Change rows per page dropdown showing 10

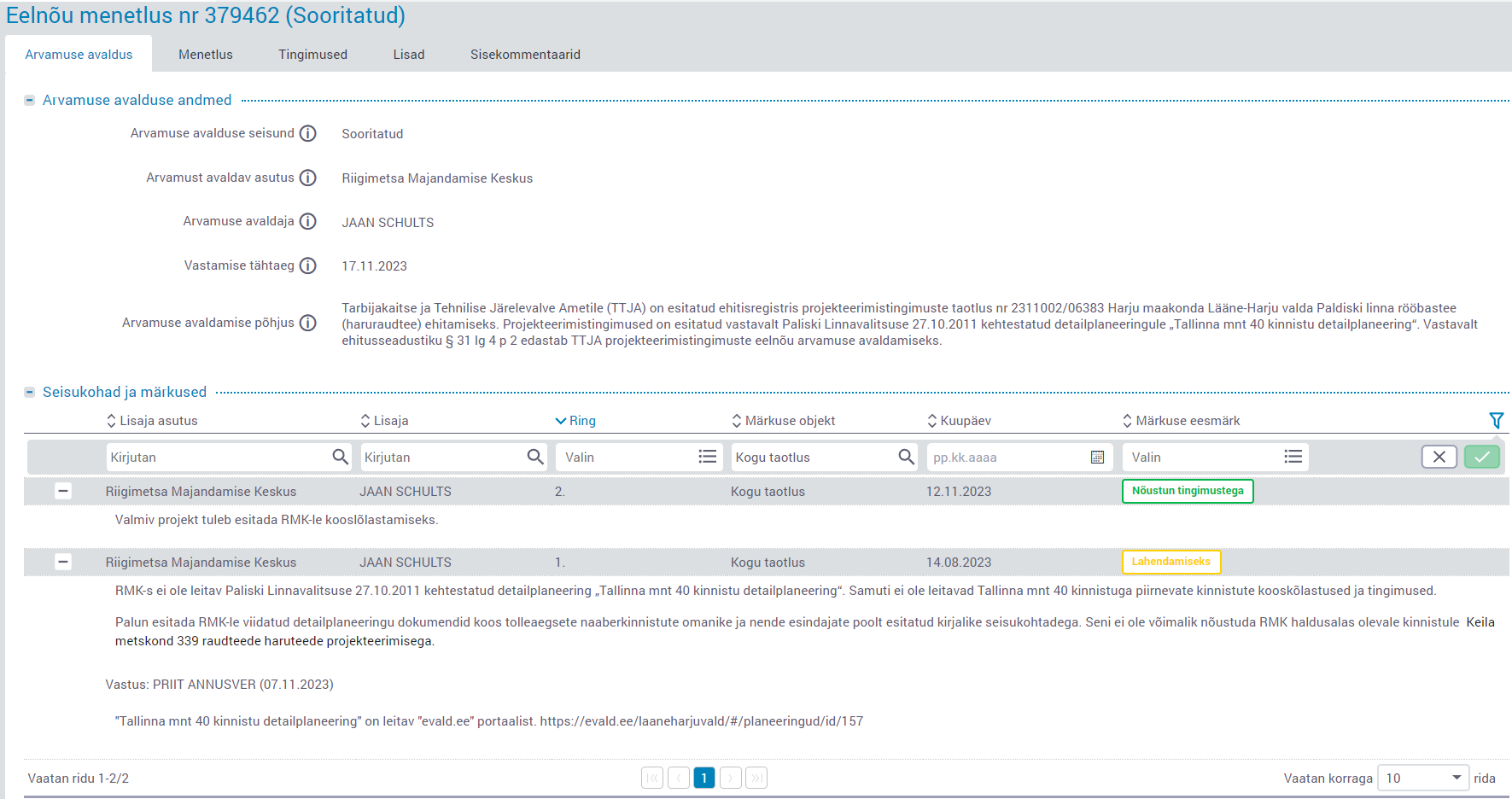[x=1422, y=778]
